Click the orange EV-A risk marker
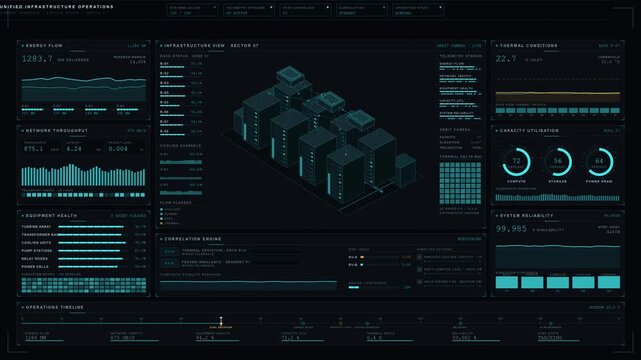The width and height of the screenshot is (641, 360). pos(362,257)
